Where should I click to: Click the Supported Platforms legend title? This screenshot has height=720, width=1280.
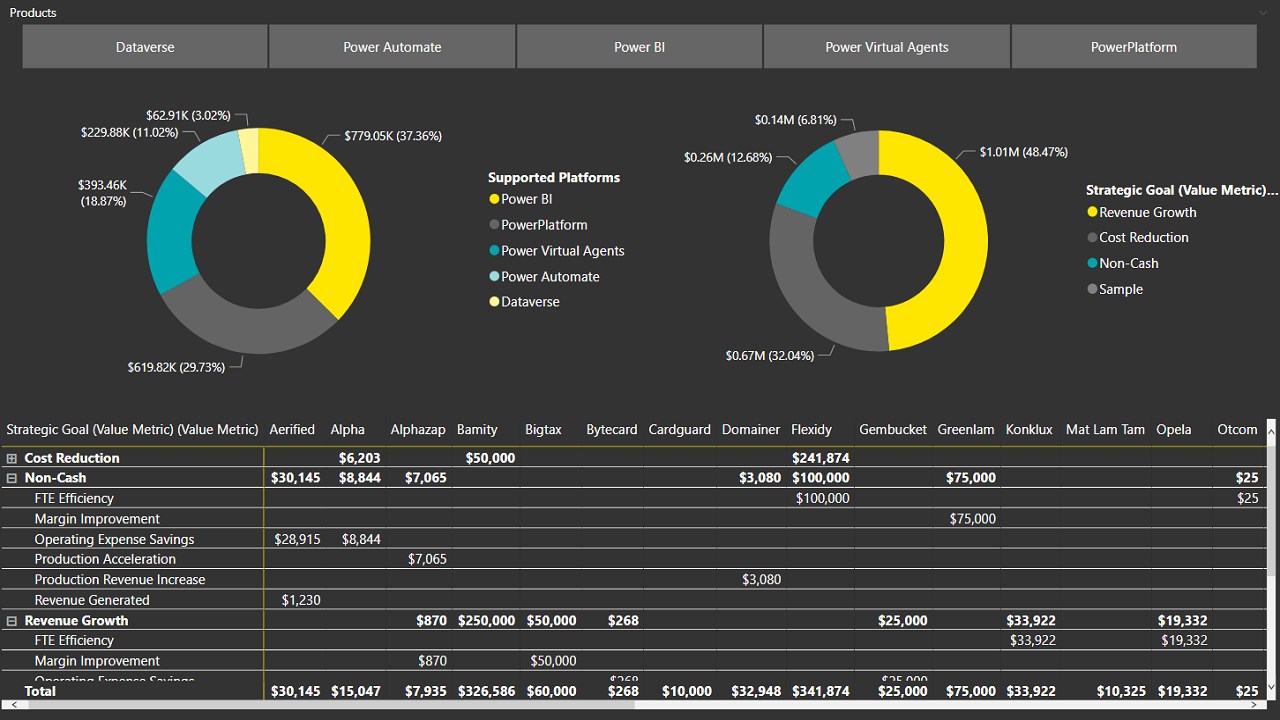pyautogui.click(x=554, y=177)
